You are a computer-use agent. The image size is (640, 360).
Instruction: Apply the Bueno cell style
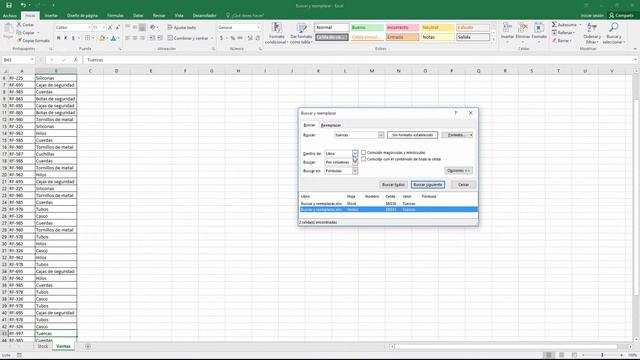point(367,27)
